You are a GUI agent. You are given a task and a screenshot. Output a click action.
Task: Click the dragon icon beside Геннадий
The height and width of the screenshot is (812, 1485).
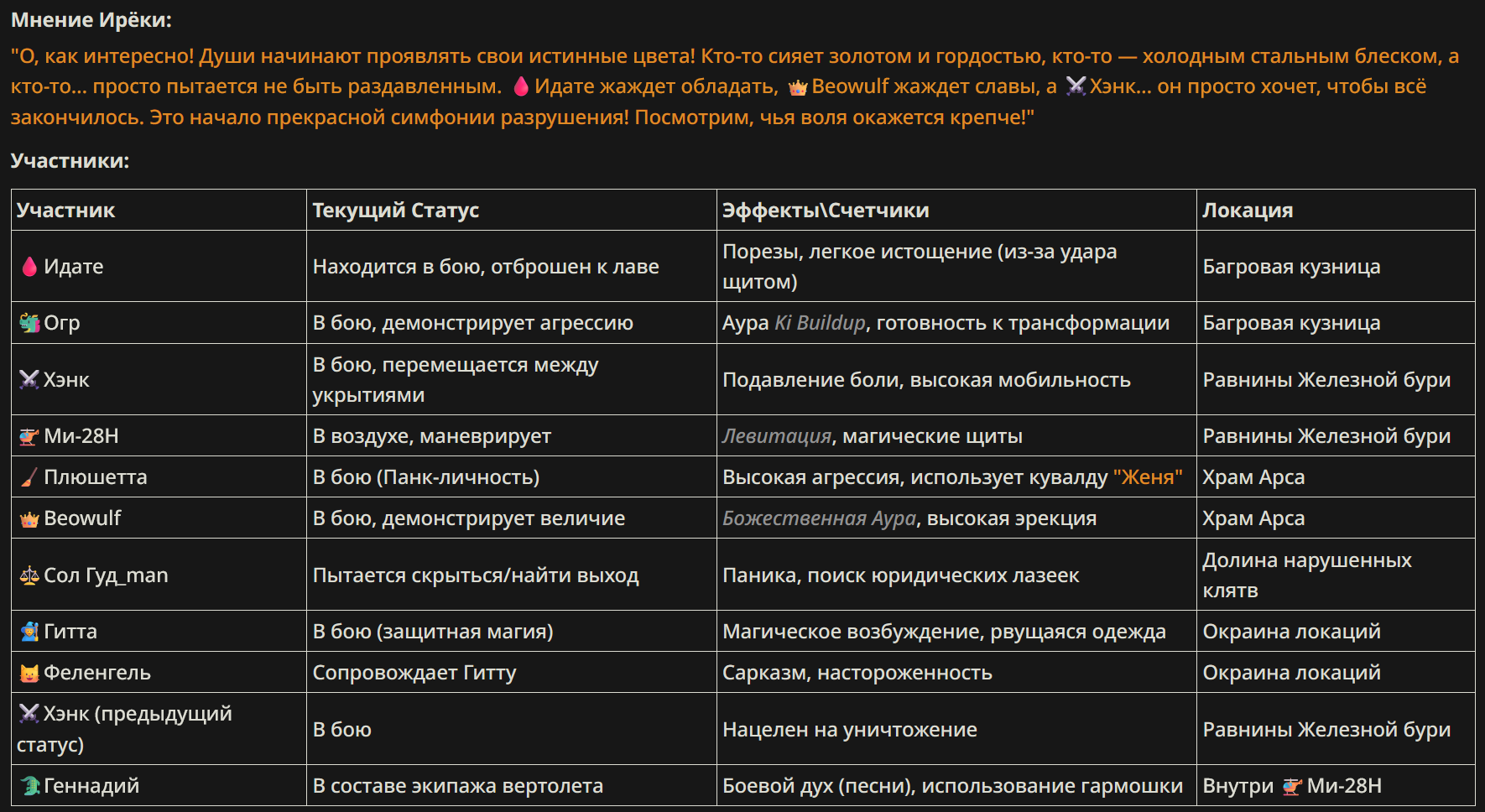pyautogui.click(x=29, y=786)
